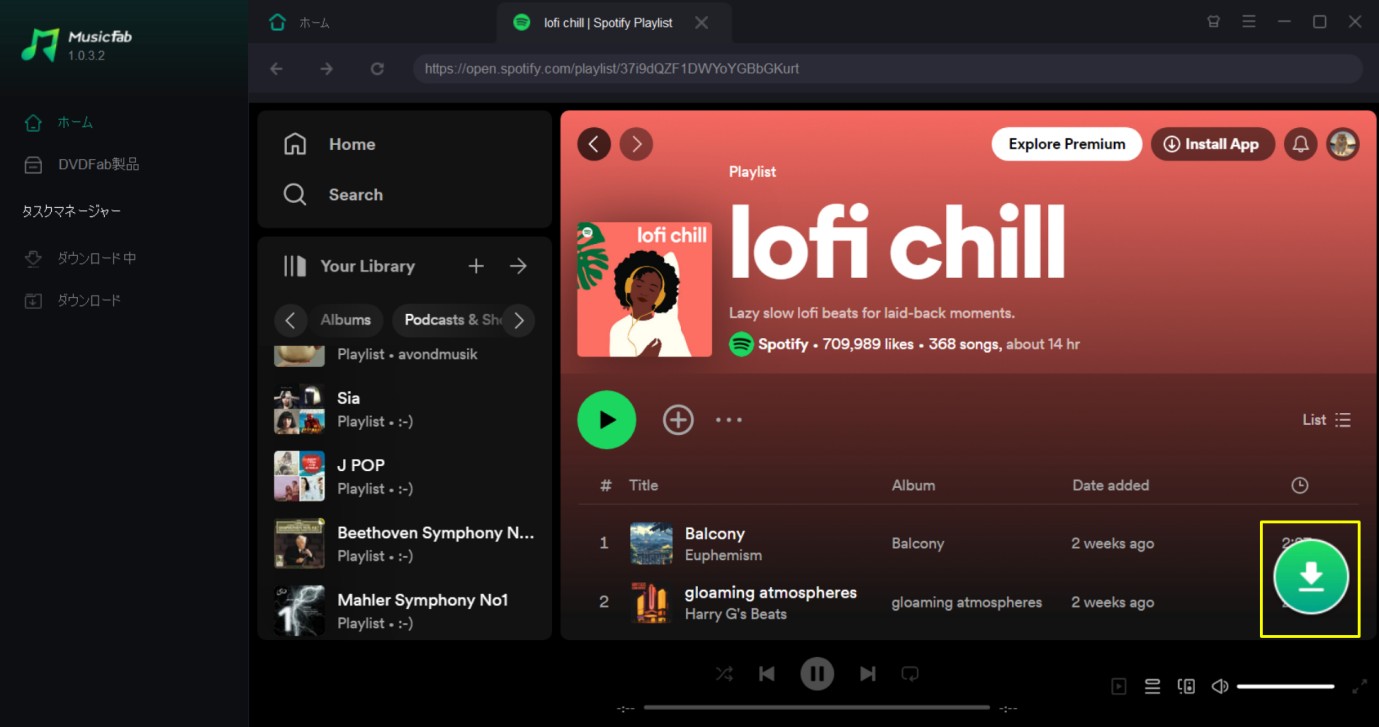The image size is (1379, 727).
Task: Collapse Your Library panel
Action: (349, 266)
